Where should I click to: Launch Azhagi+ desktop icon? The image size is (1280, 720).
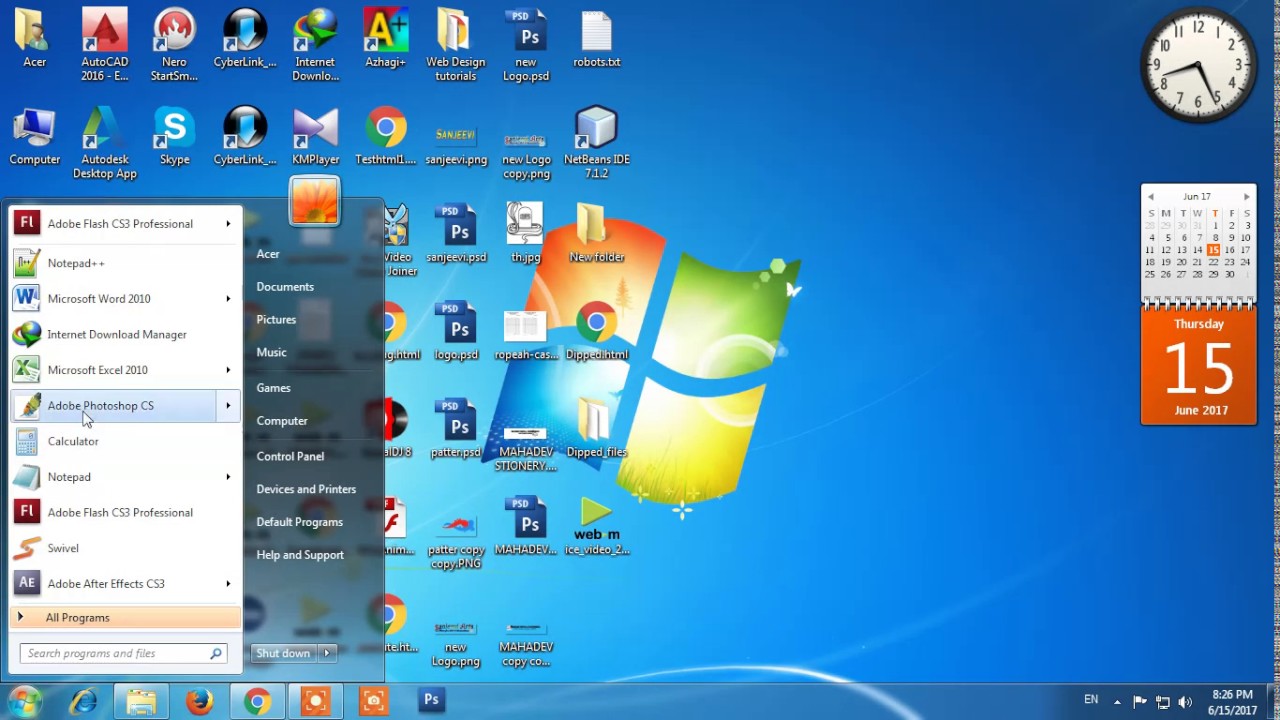[385, 40]
